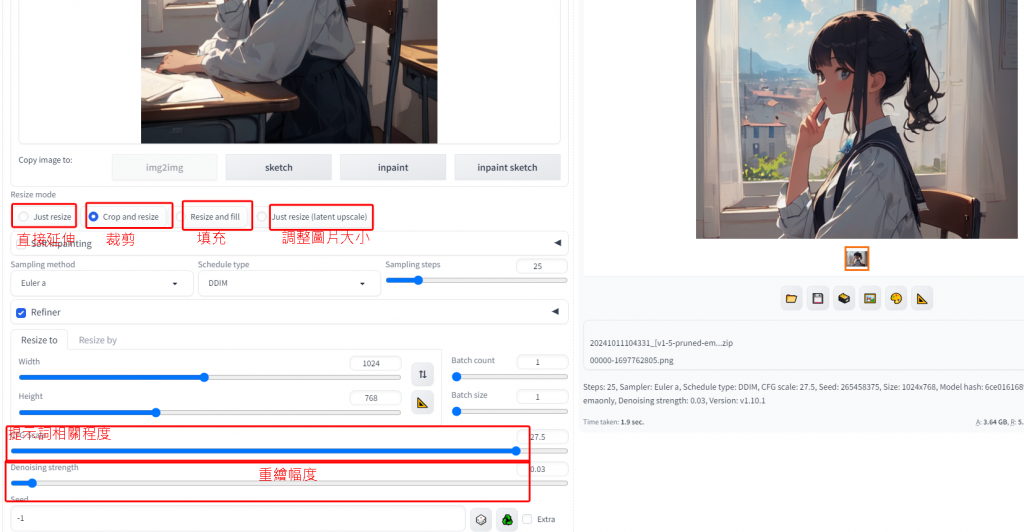
Task: Download the 00000-1697762805.png file link
Action: (632, 360)
